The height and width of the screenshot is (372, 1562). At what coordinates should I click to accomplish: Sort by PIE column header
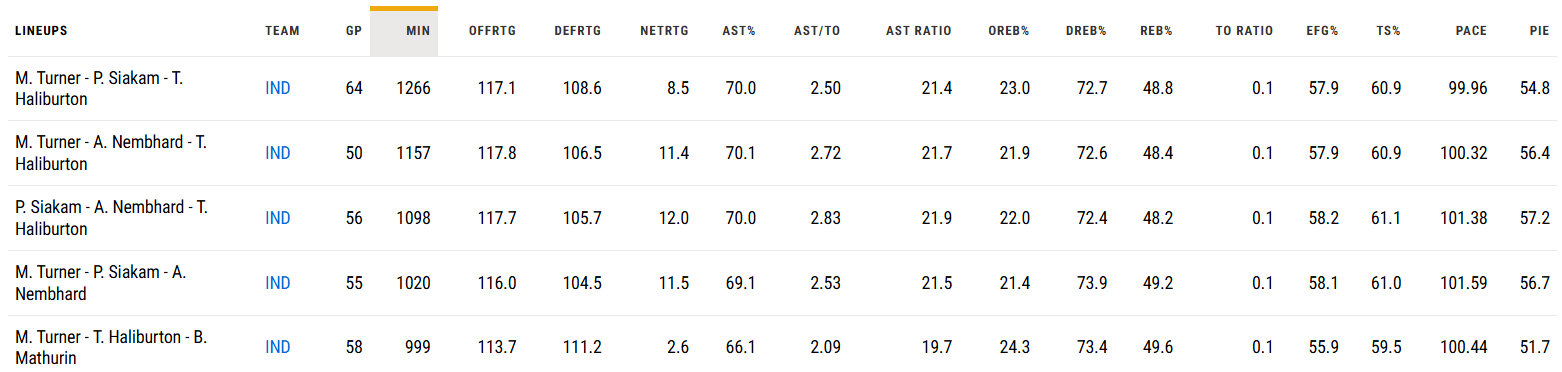[1539, 31]
